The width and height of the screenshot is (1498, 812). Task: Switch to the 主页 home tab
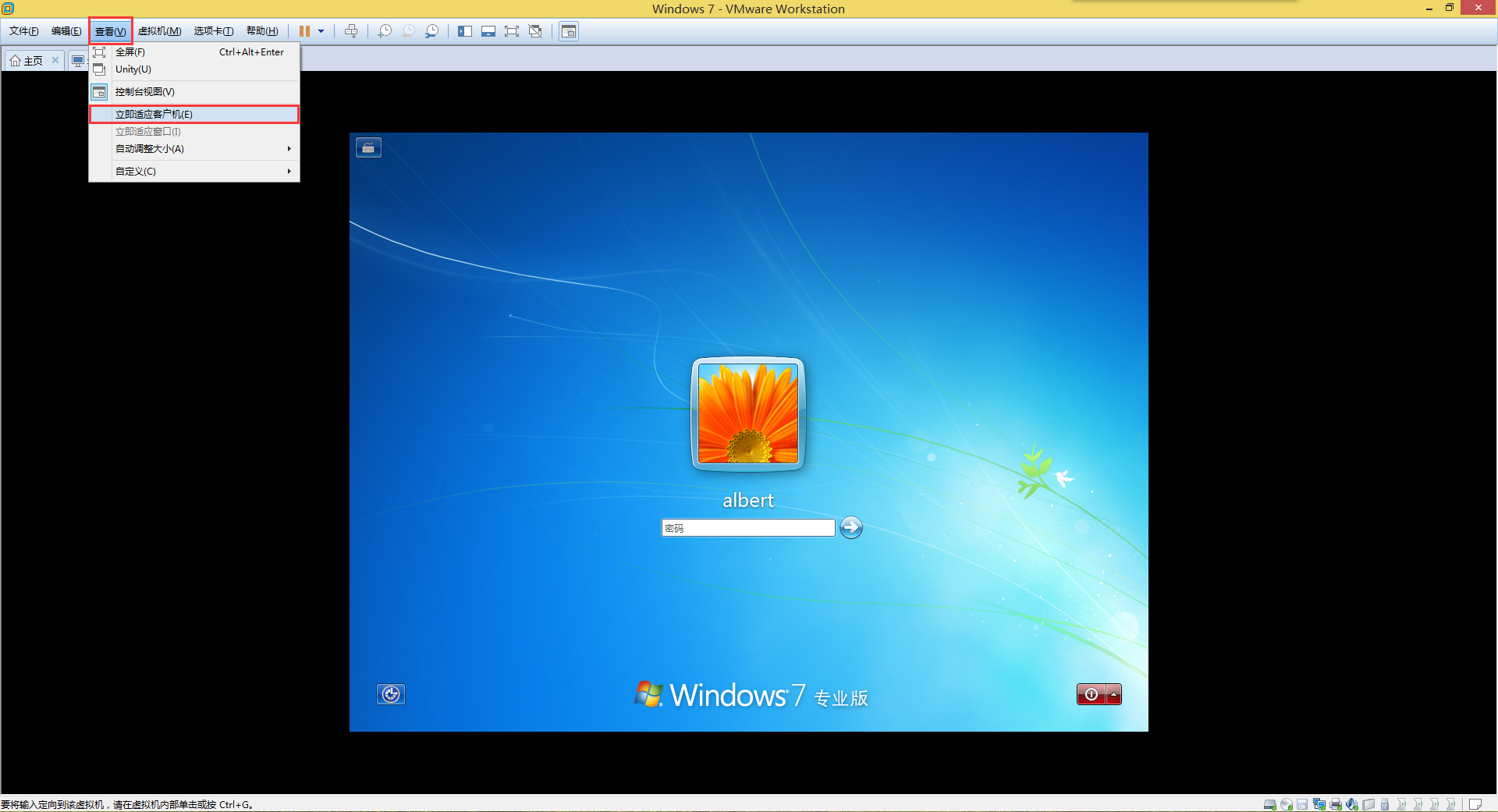point(27,61)
